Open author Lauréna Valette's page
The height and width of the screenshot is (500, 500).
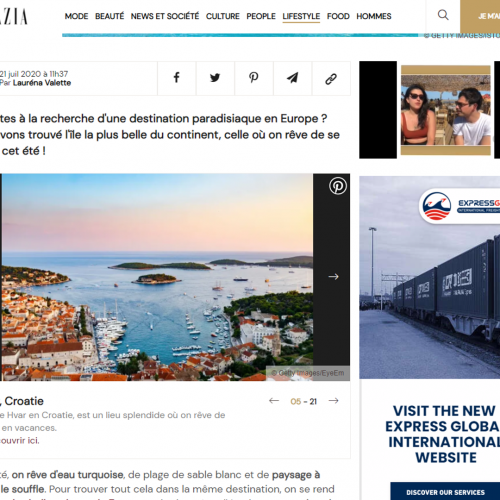[x=42, y=83]
